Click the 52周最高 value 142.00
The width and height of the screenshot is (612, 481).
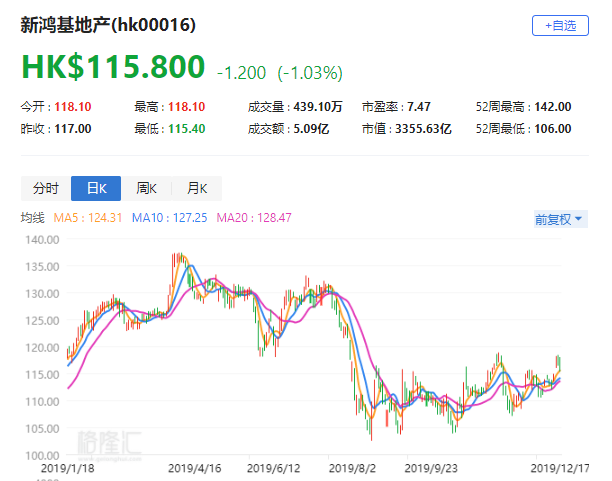pos(551,107)
